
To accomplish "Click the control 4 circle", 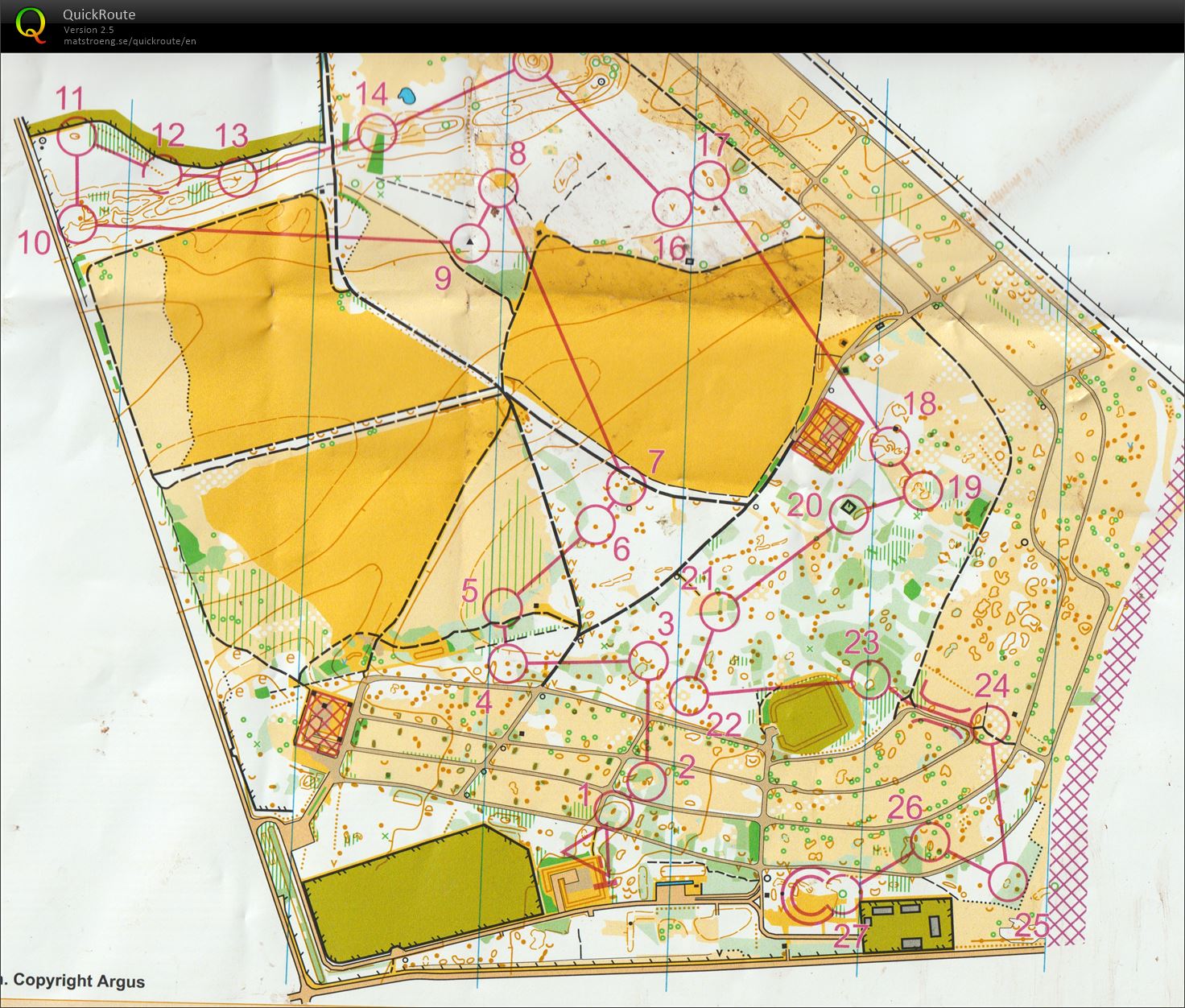I will click(x=508, y=664).
